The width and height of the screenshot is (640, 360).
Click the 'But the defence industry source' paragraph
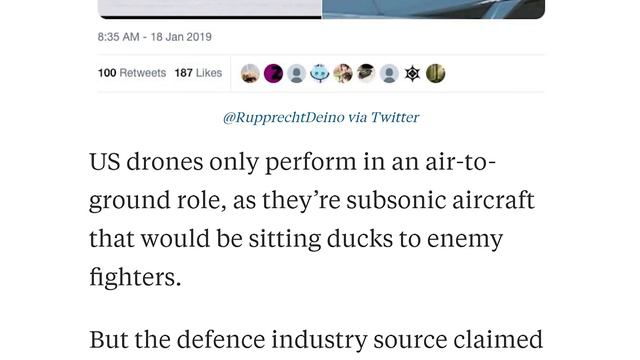click(x=316, y=340)
